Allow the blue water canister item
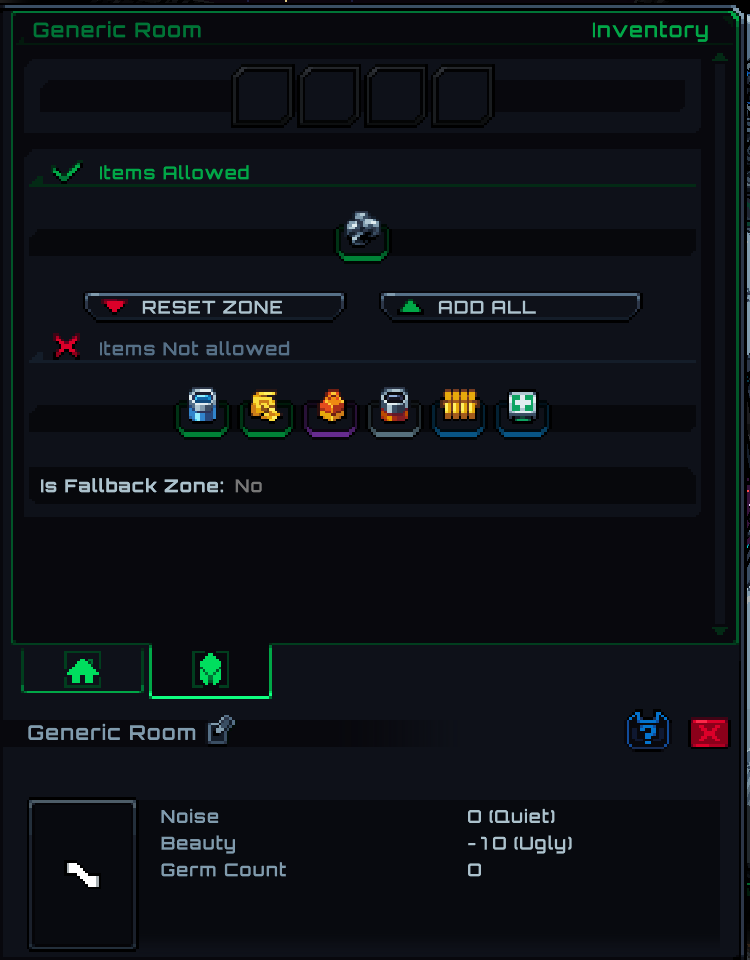750x960 pixels. tap(203, 411)
